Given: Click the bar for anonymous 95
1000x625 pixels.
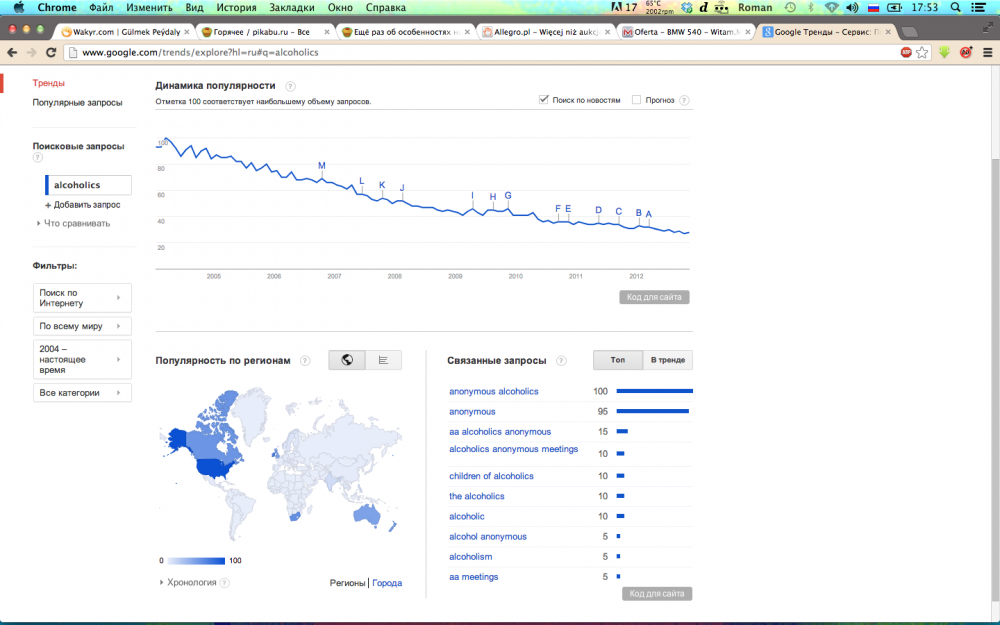Looking at the screenshot, I should click(652, 411).
